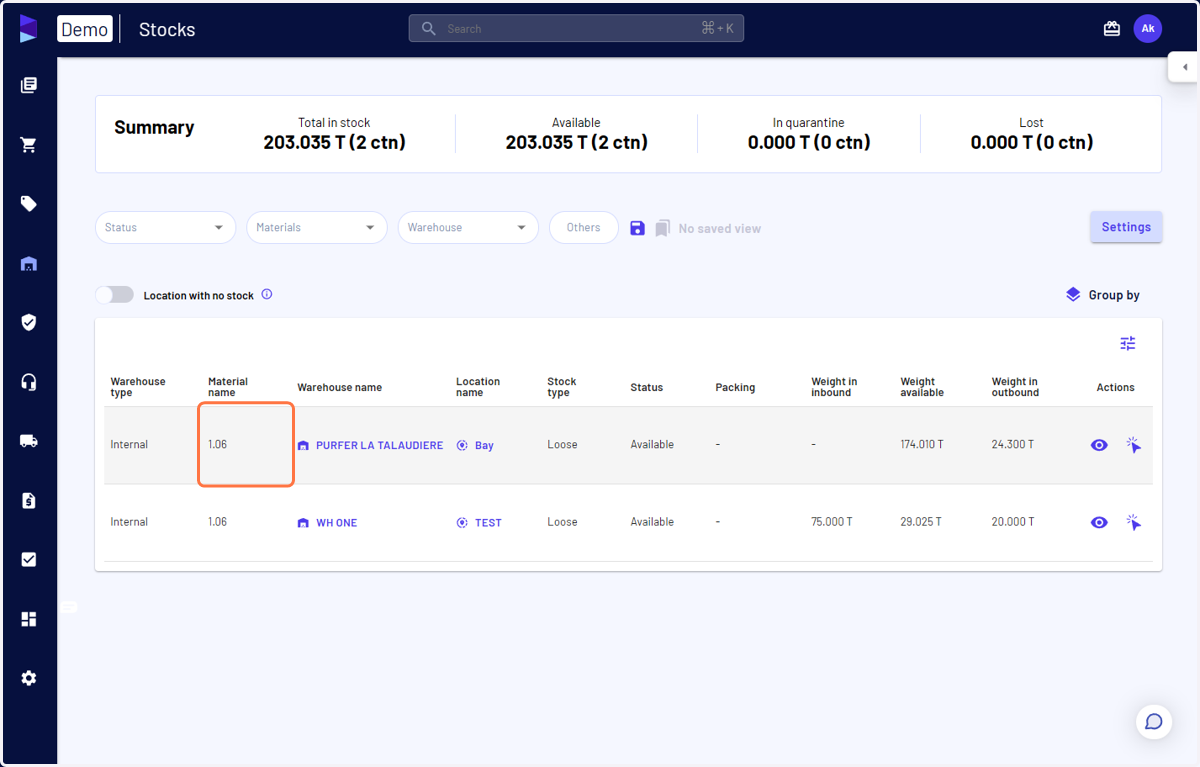
Task: Click the Weight available column header
Action: [922, 387]
